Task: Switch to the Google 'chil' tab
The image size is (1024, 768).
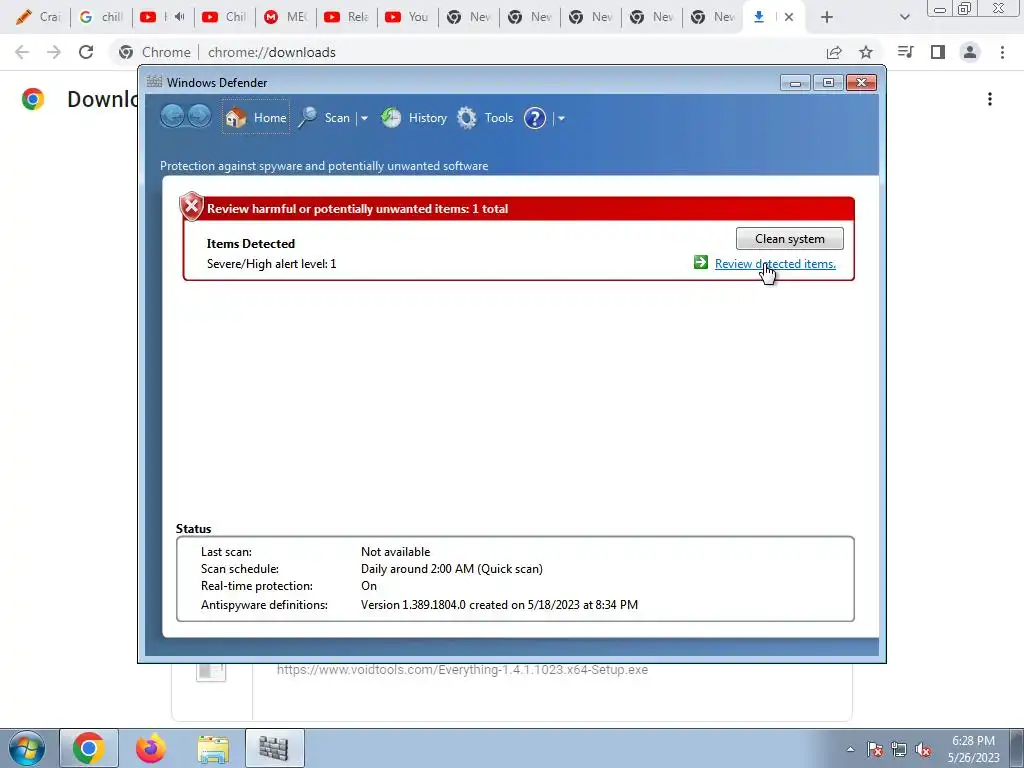Action: (101, 17)
